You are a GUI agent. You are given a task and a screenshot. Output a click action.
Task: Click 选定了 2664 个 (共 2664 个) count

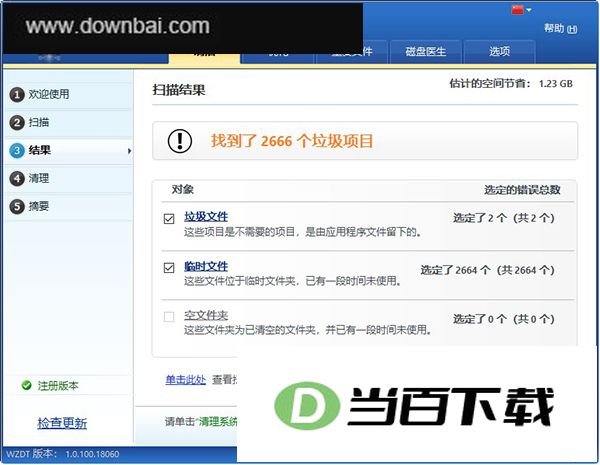488,270
